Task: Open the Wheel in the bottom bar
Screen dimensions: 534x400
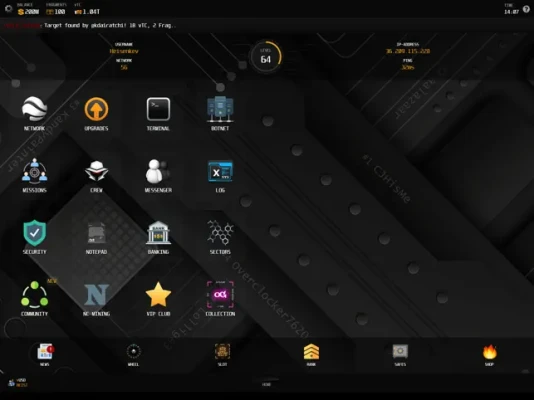Action: tap(134, 352)
